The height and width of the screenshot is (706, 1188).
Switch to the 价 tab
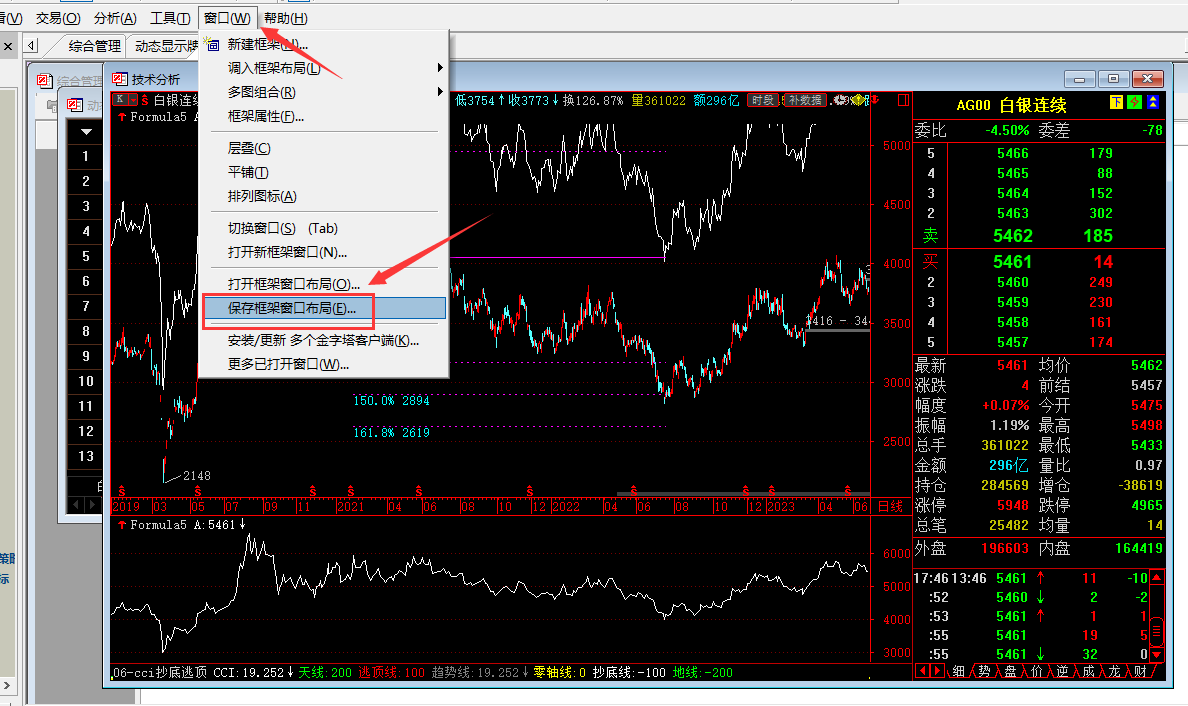[x=1036, y=671]
